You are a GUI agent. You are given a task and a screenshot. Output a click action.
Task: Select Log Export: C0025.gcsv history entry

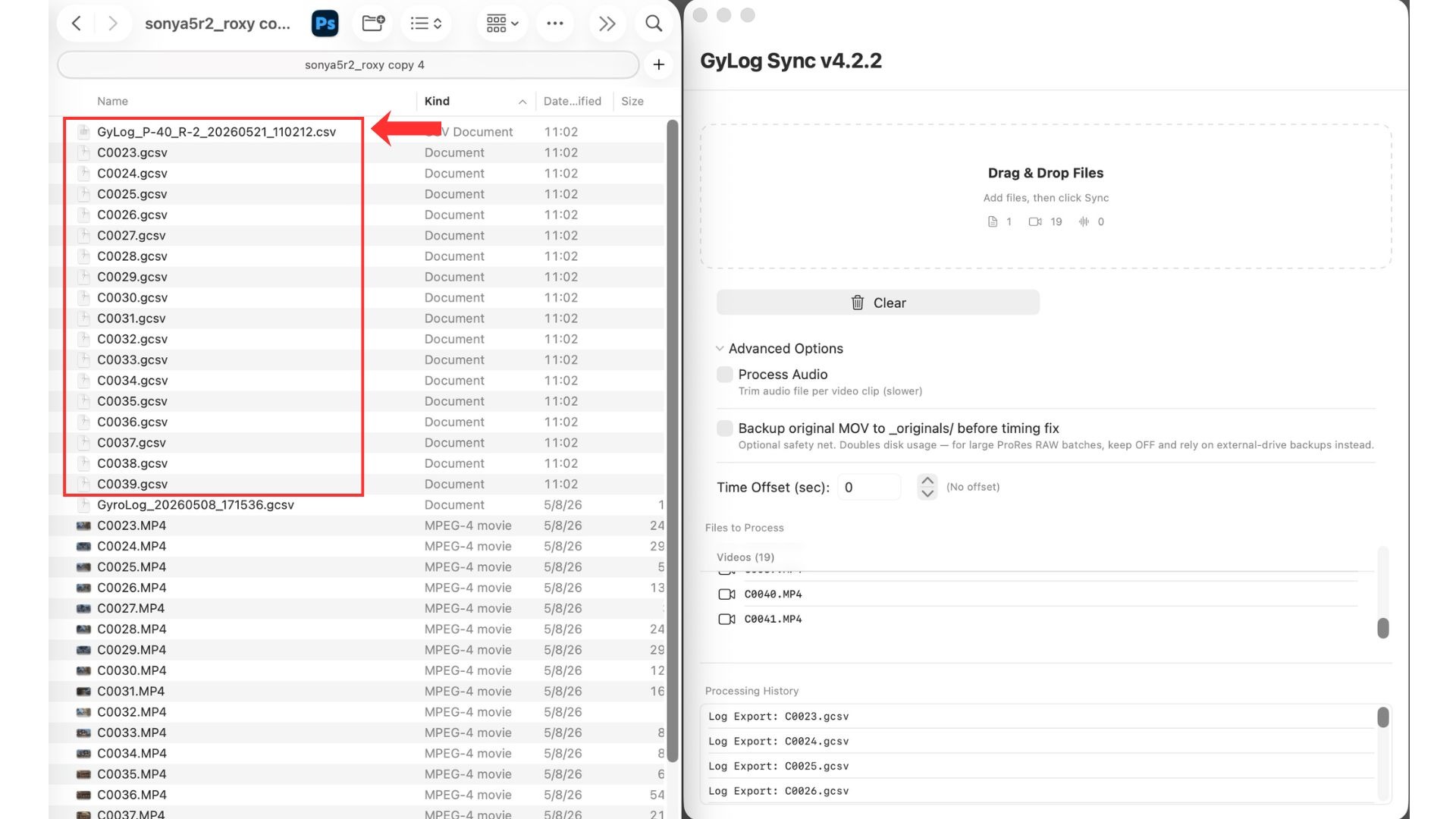click(1040, 767)
